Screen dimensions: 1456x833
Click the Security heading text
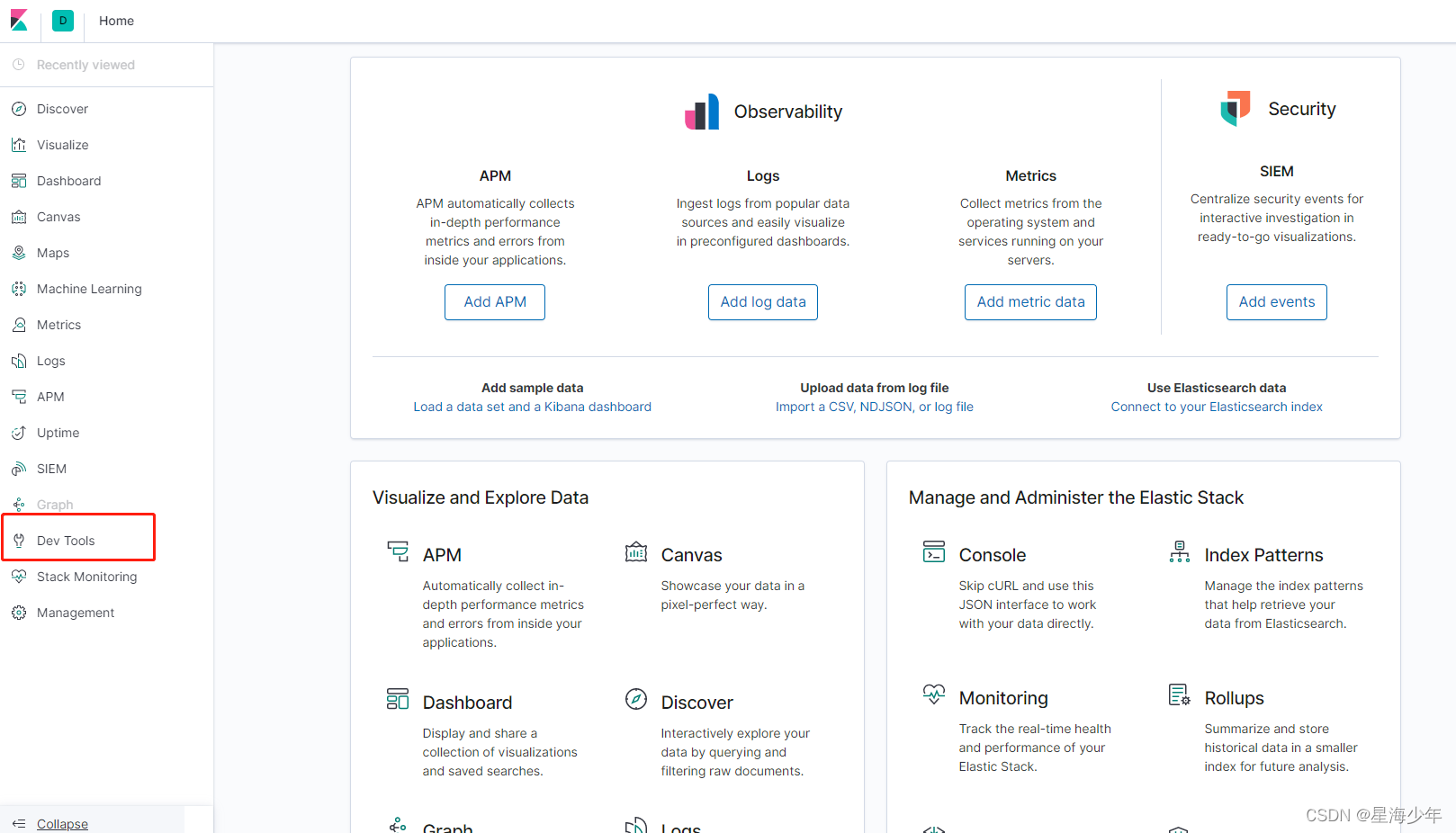click(x=1301, y=109)
